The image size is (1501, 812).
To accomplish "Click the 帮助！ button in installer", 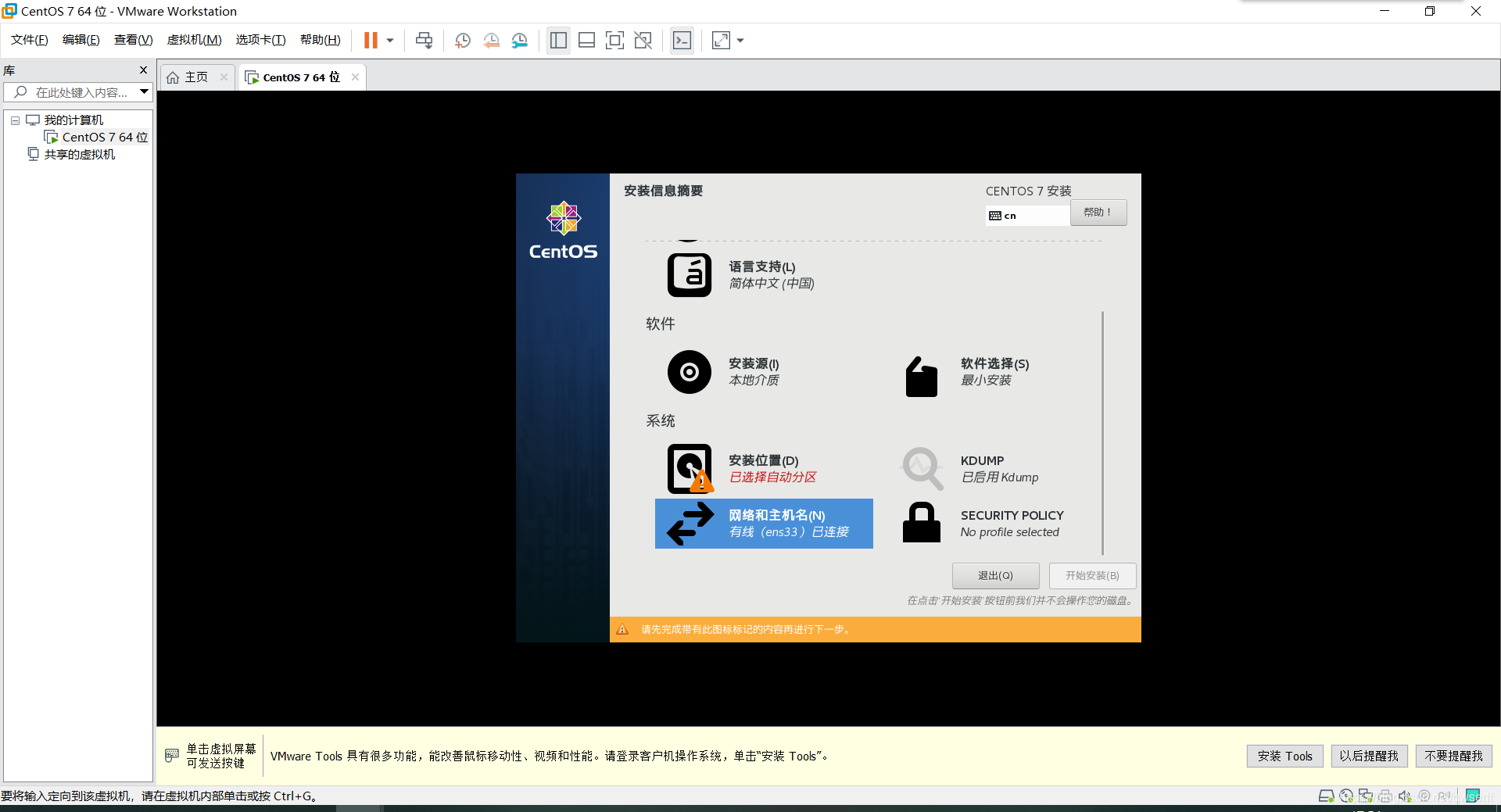I will 1098,213.
